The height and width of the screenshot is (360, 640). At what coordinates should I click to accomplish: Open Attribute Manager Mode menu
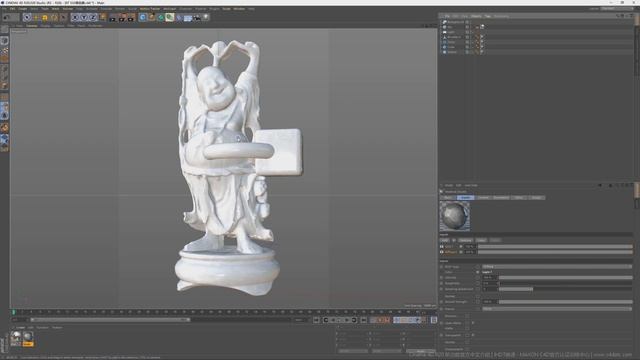448,185
